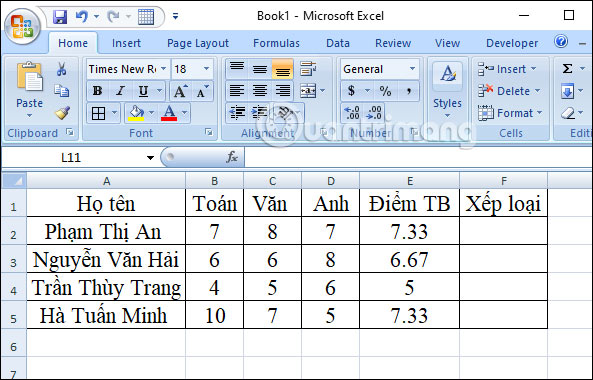Toggle highlighted Bottom Align button
Viewport: 593px width, 380px height.
point(283,69)
